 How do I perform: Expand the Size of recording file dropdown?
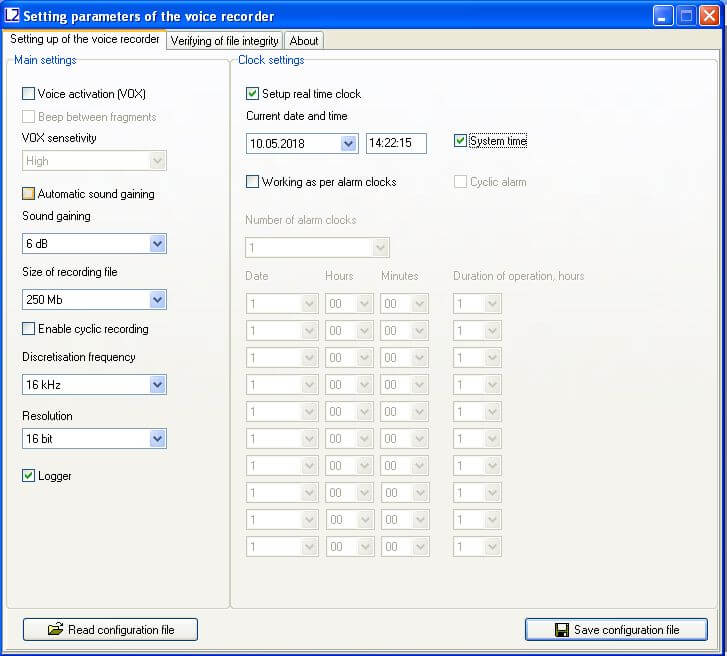pyautogui.click(x=157, y=300)
